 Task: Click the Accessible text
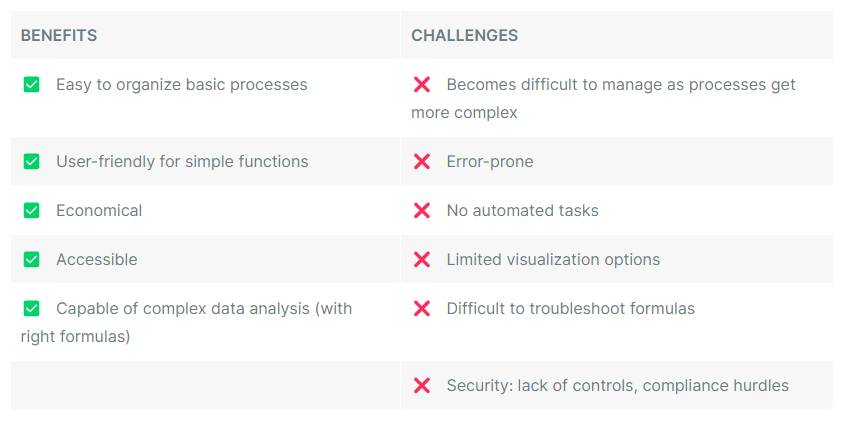[97, 260]
